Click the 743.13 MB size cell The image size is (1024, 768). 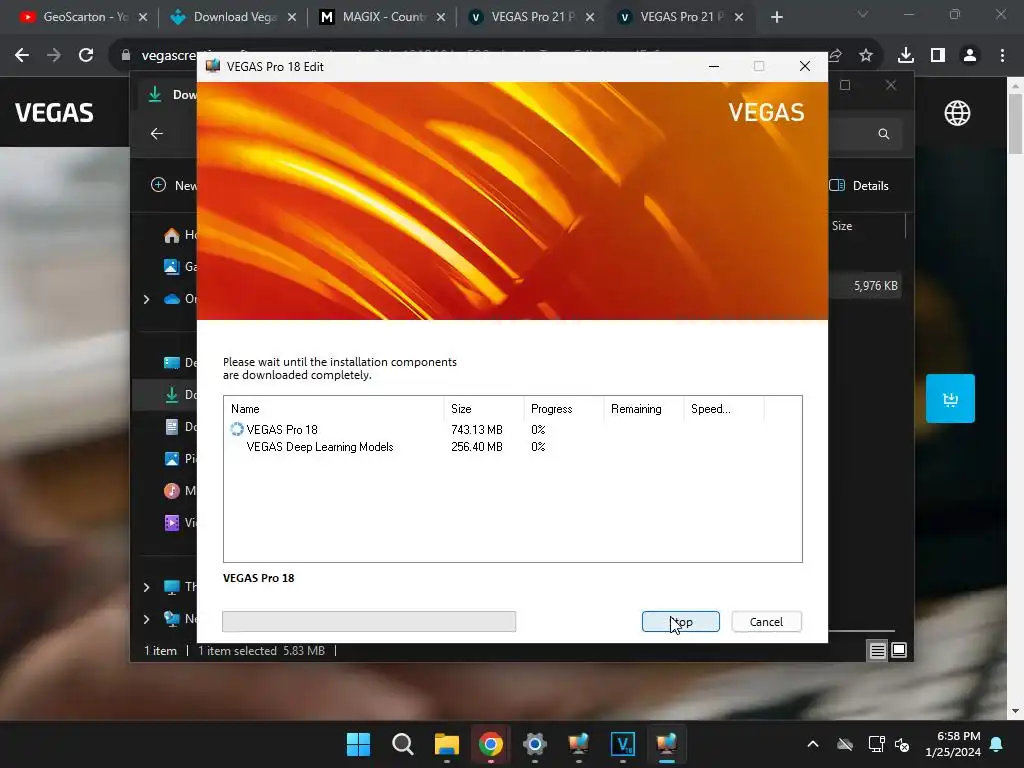[x=477, y=430]
